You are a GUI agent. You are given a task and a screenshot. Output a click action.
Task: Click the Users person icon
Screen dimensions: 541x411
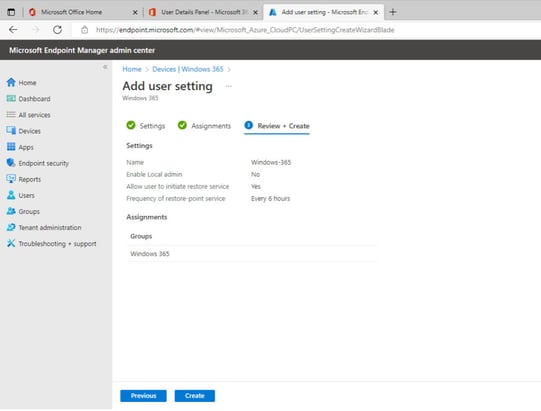click(x=11, y=195)
